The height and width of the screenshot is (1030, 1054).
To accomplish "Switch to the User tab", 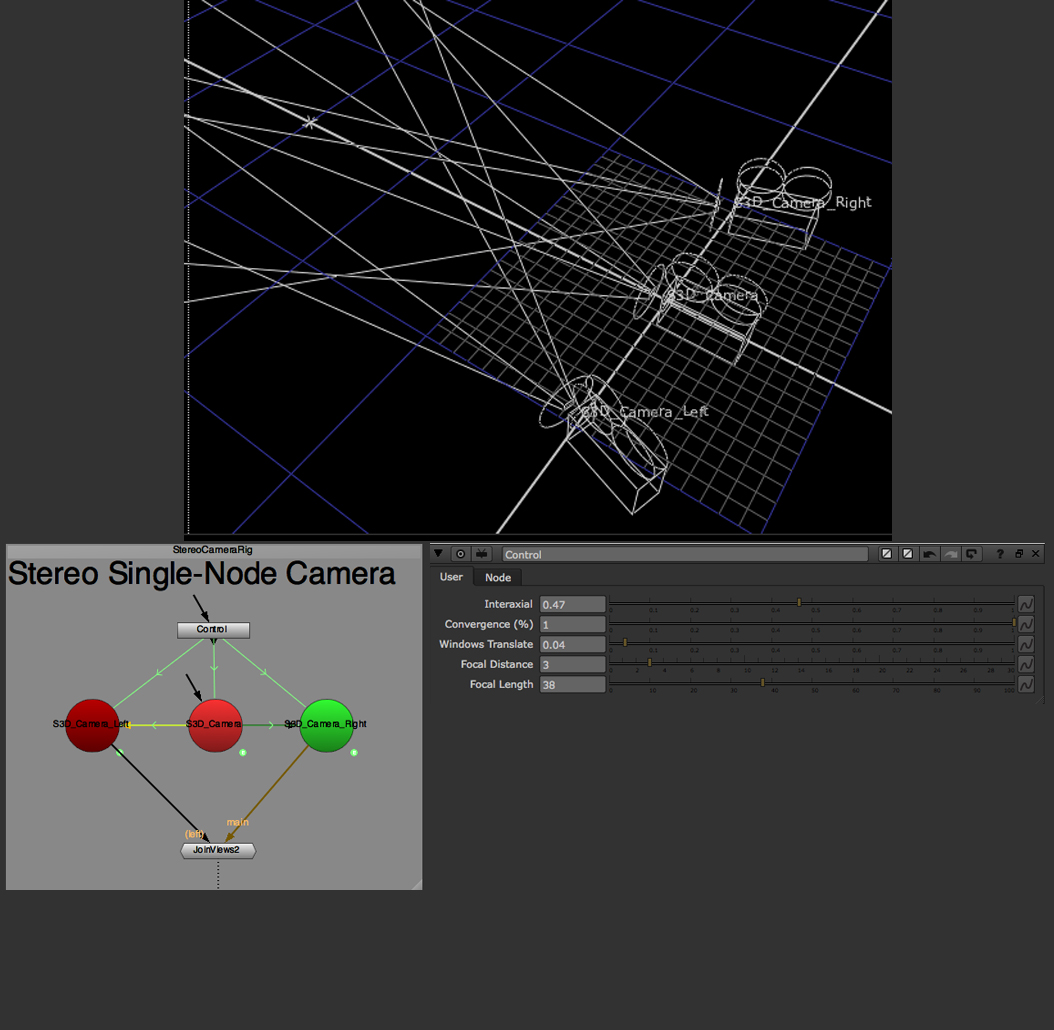I will point(451,577).
